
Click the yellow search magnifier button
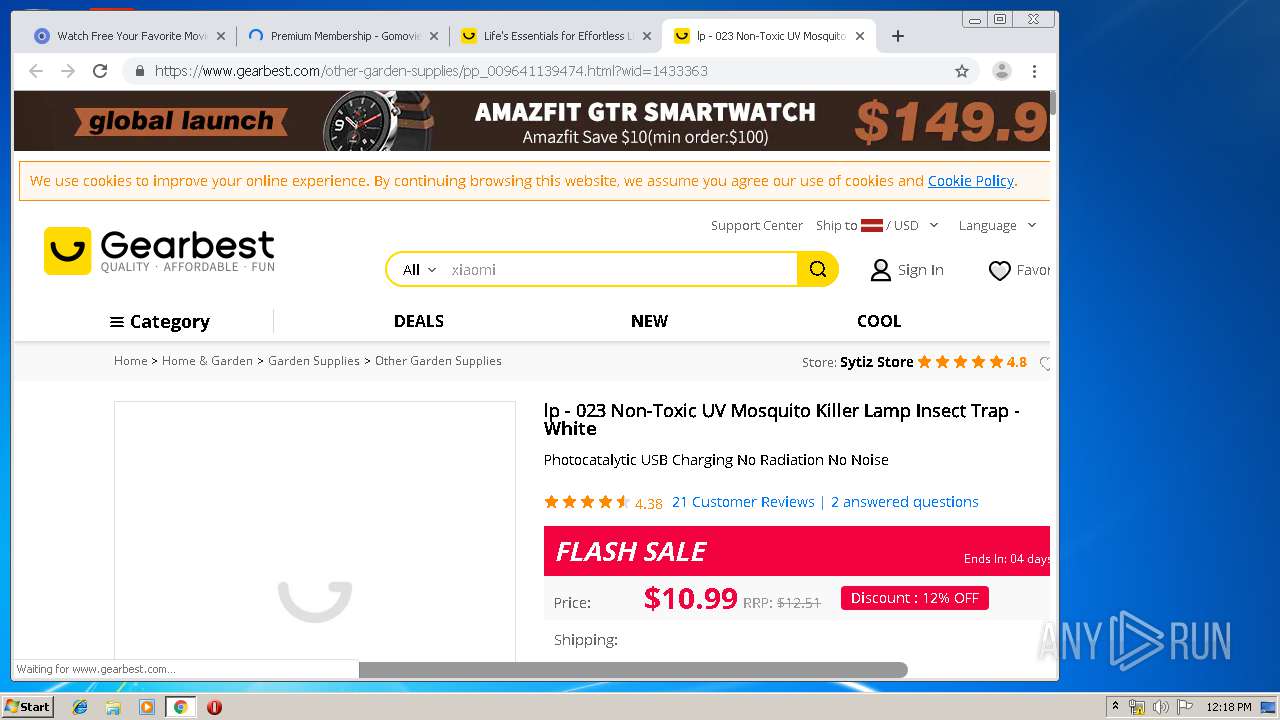[818, 269]
